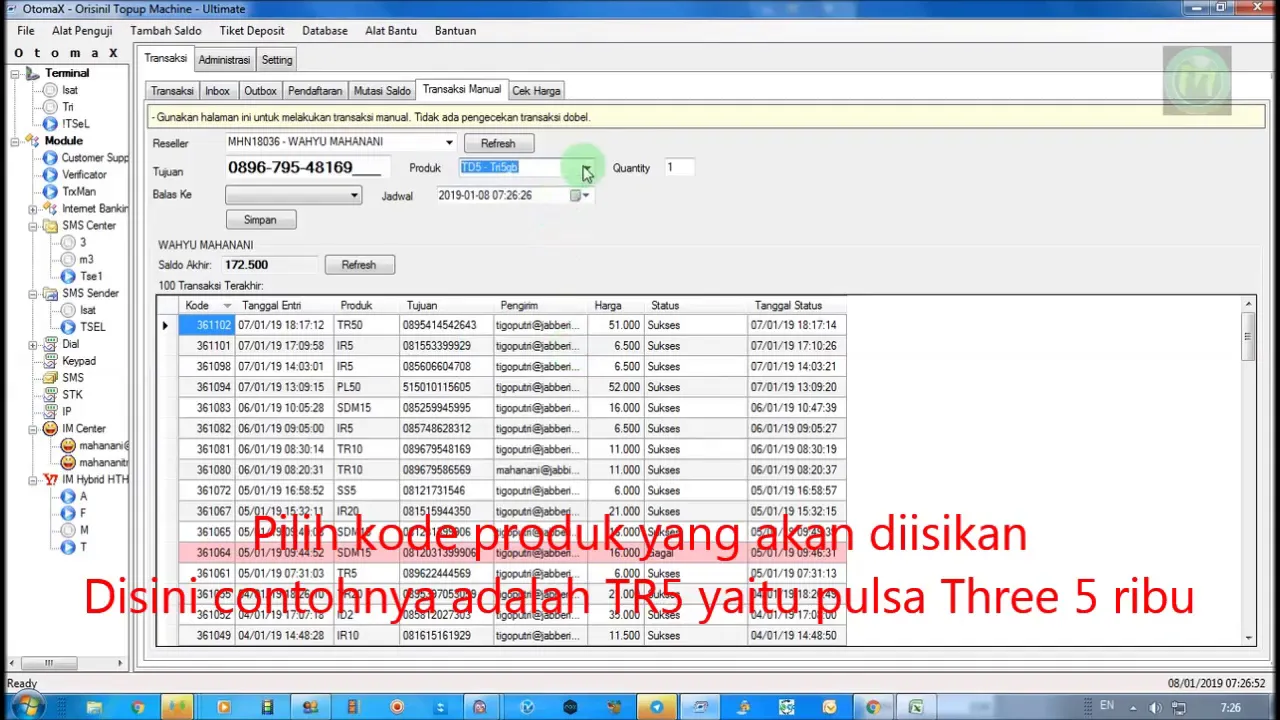Image resolution: width=1280 pixels, height=720 pixels.
Task: Open the Alat Penguji menu
Action: click(x=82, y=31)
